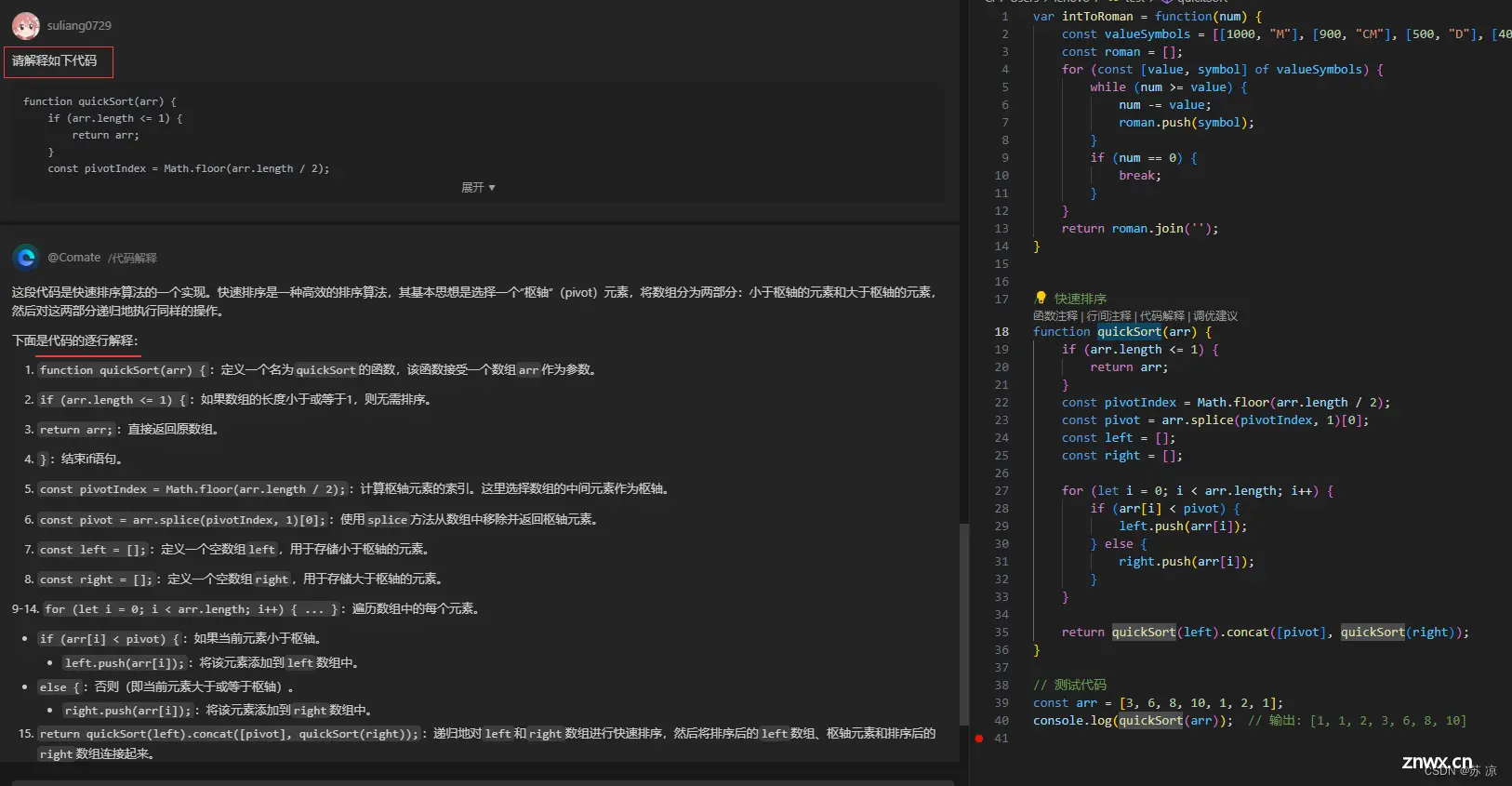Click the 输出 result comment on line 40
The image size is (1512, 786).
1358,721
